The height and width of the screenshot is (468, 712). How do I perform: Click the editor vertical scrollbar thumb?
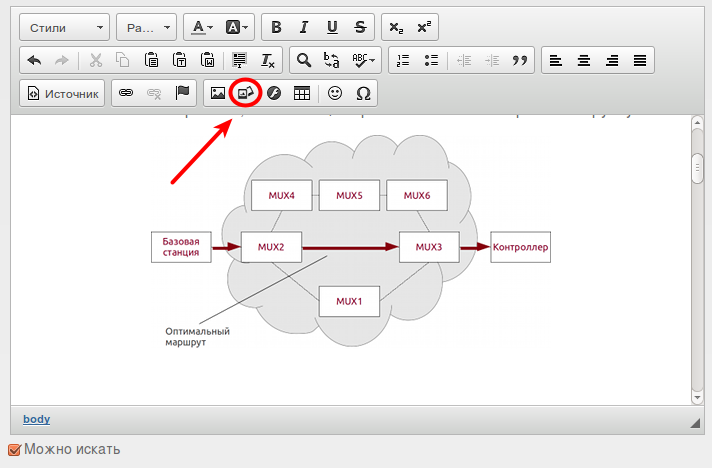click(x=697, y=167)
